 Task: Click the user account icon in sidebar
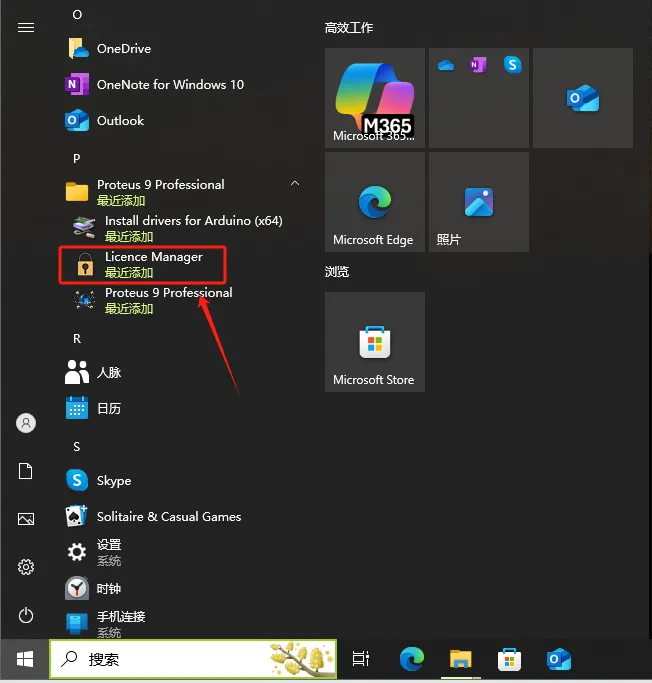click(26, 423)
